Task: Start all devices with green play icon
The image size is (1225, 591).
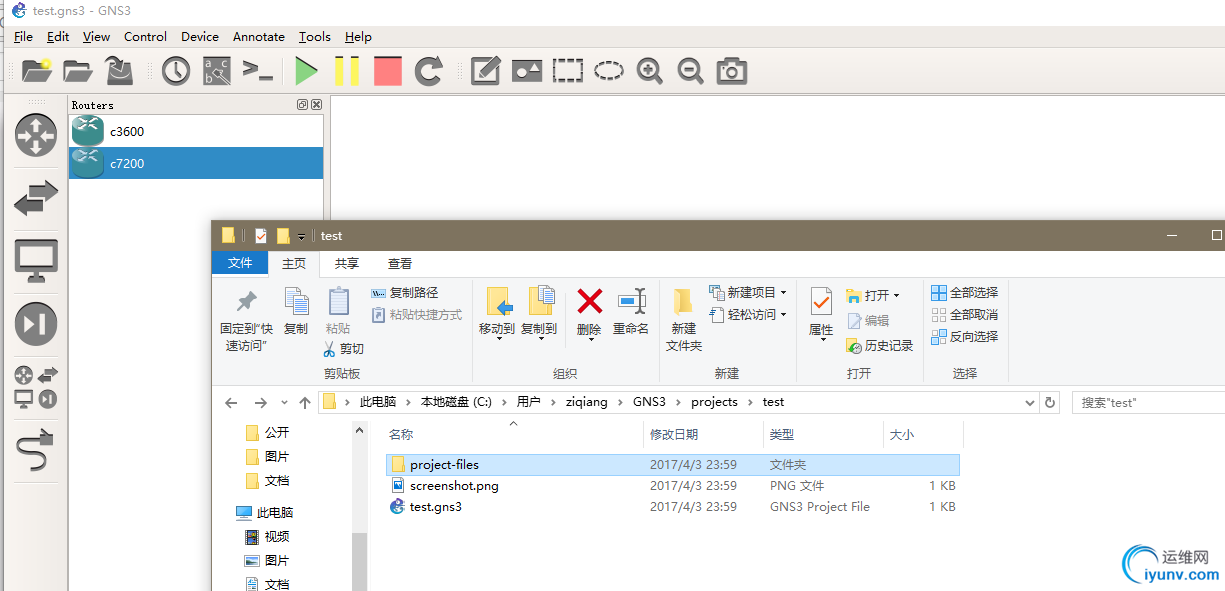Action: tap(306, 71)
